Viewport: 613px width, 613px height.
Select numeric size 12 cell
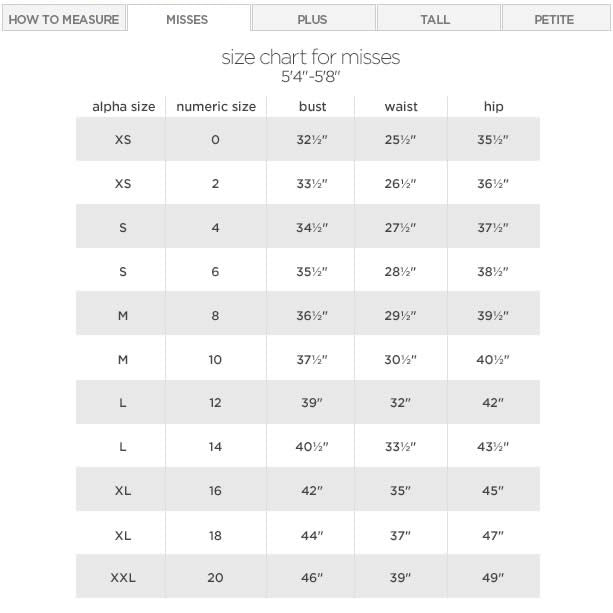tap(215, 403)
